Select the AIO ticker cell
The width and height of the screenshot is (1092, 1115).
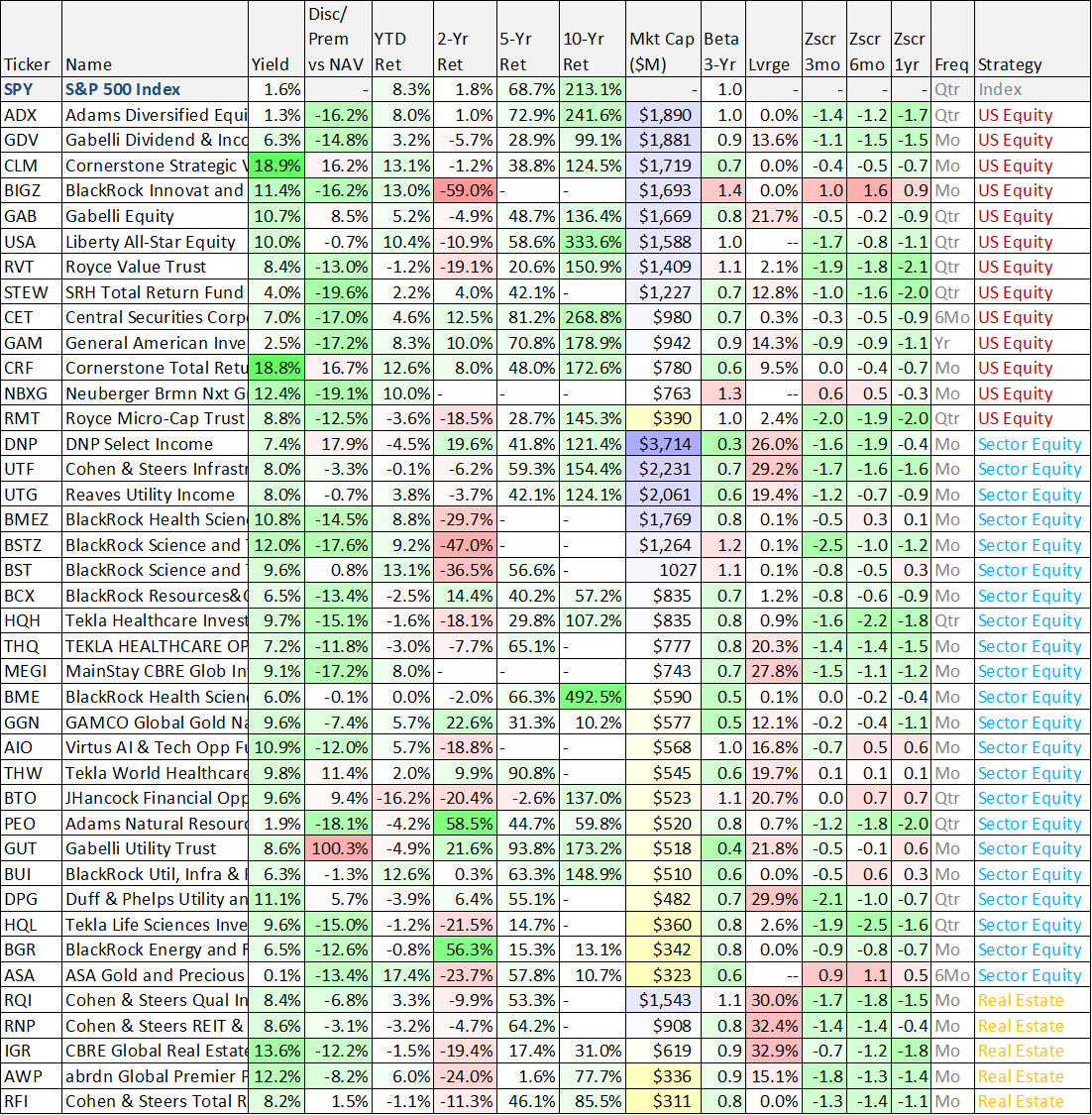[32, 747]
